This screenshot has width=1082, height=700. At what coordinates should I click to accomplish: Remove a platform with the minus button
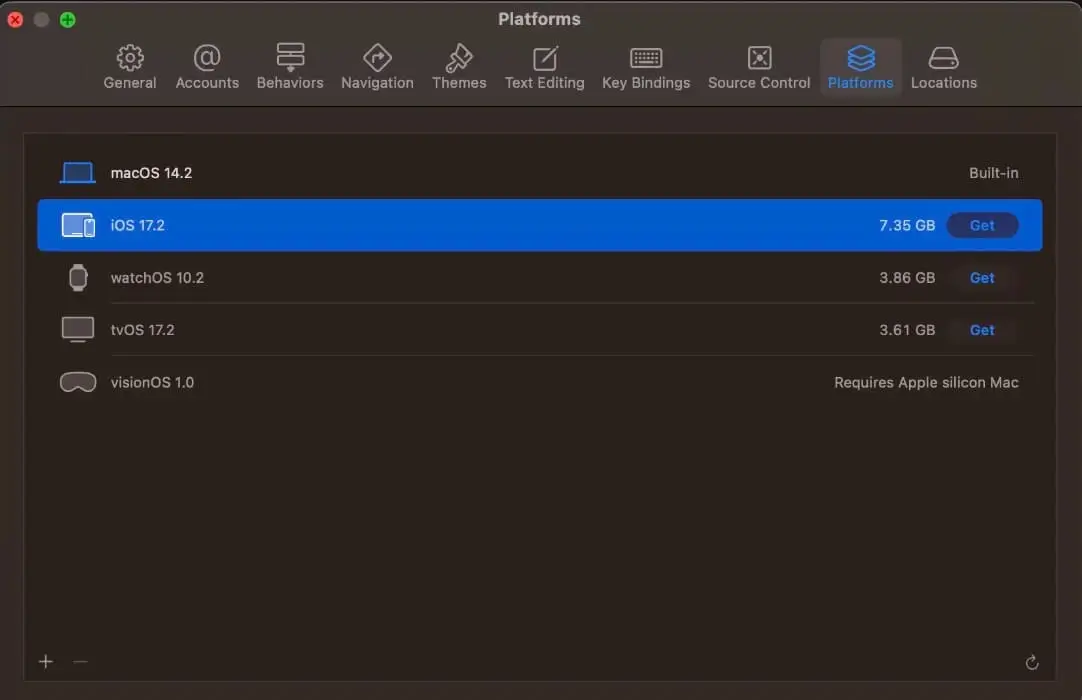coord(80,661)
